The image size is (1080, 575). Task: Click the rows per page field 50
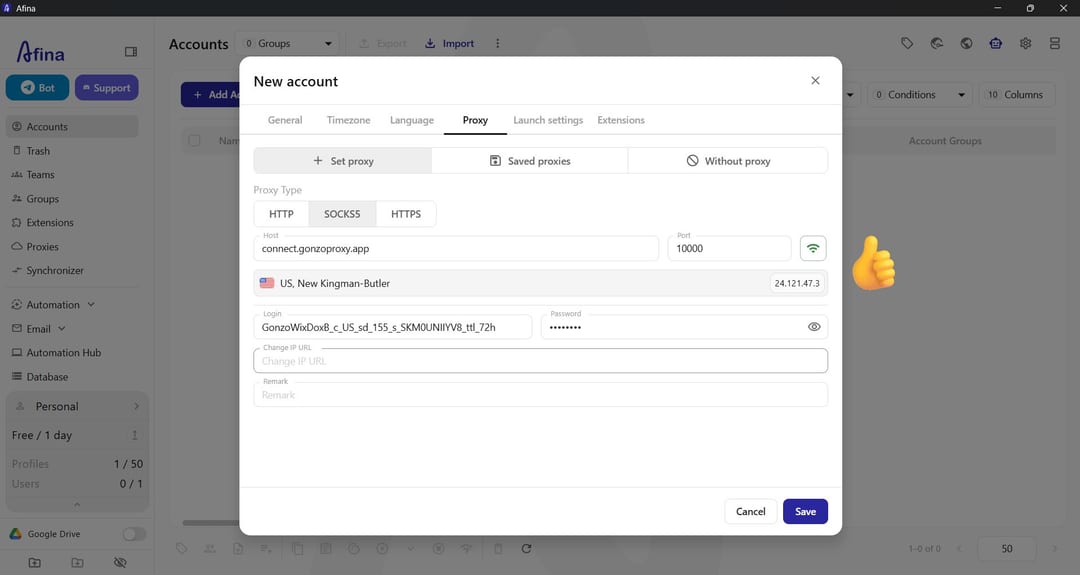[x=1007, y=549]
